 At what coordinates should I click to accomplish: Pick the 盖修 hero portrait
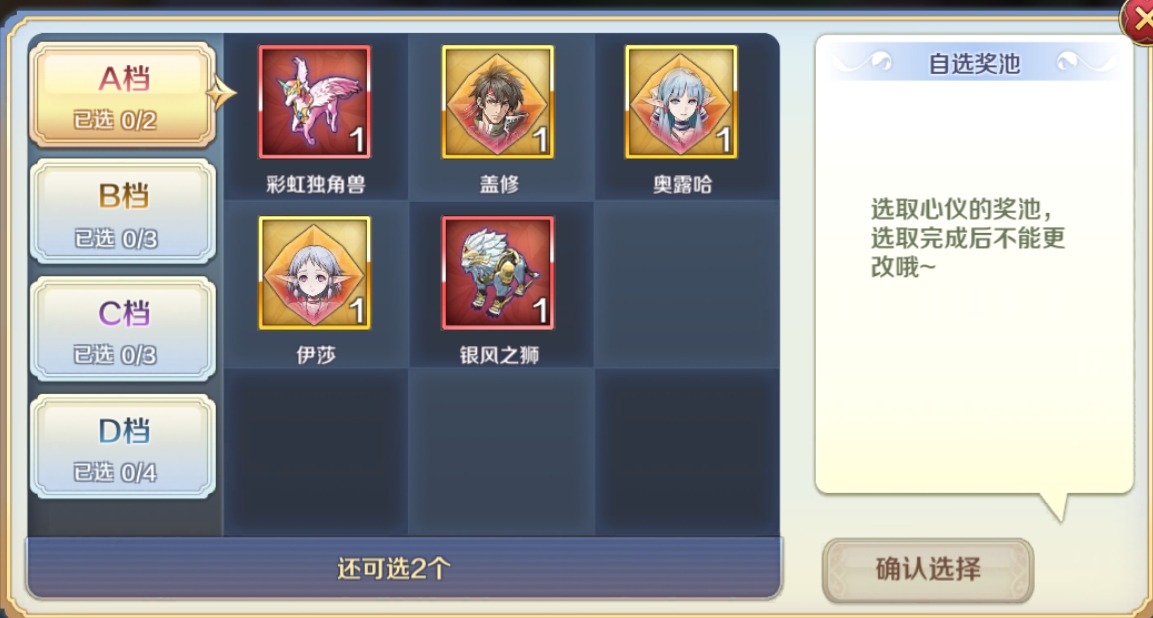498,102
